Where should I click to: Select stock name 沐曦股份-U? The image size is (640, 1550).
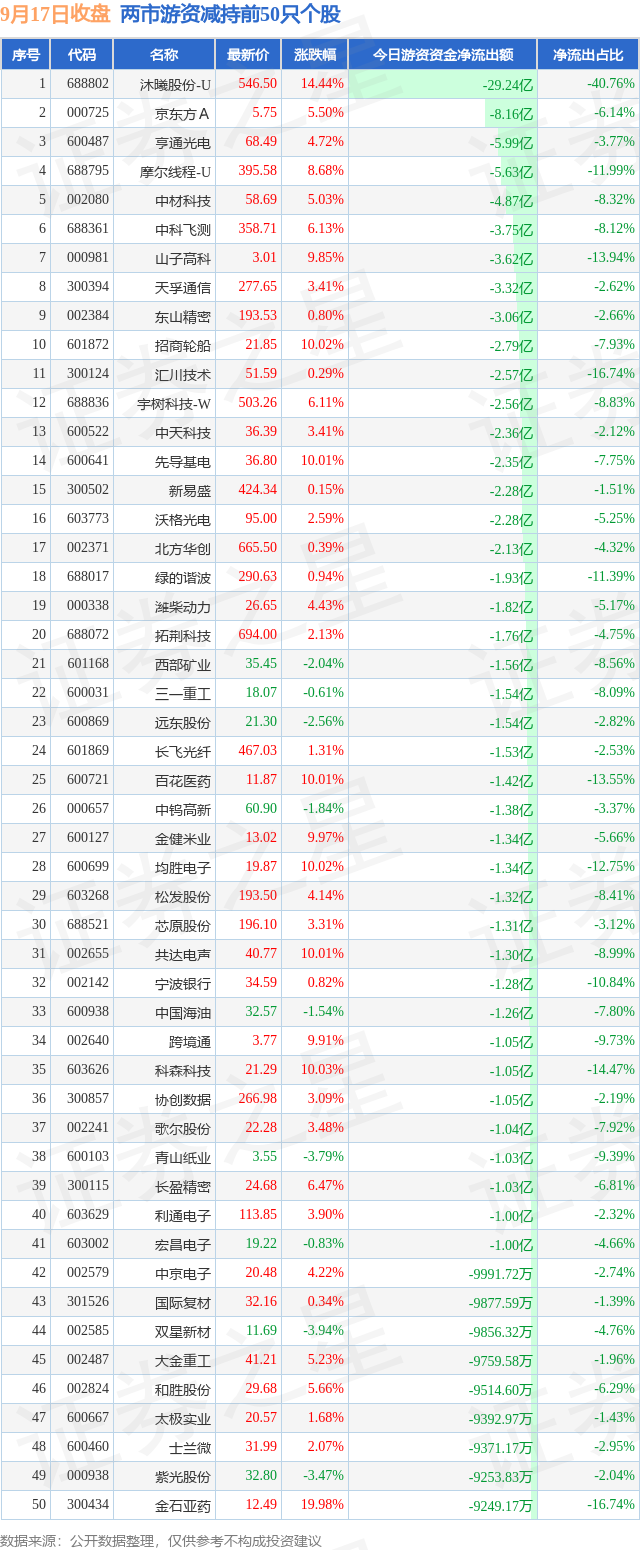(176, 84)
